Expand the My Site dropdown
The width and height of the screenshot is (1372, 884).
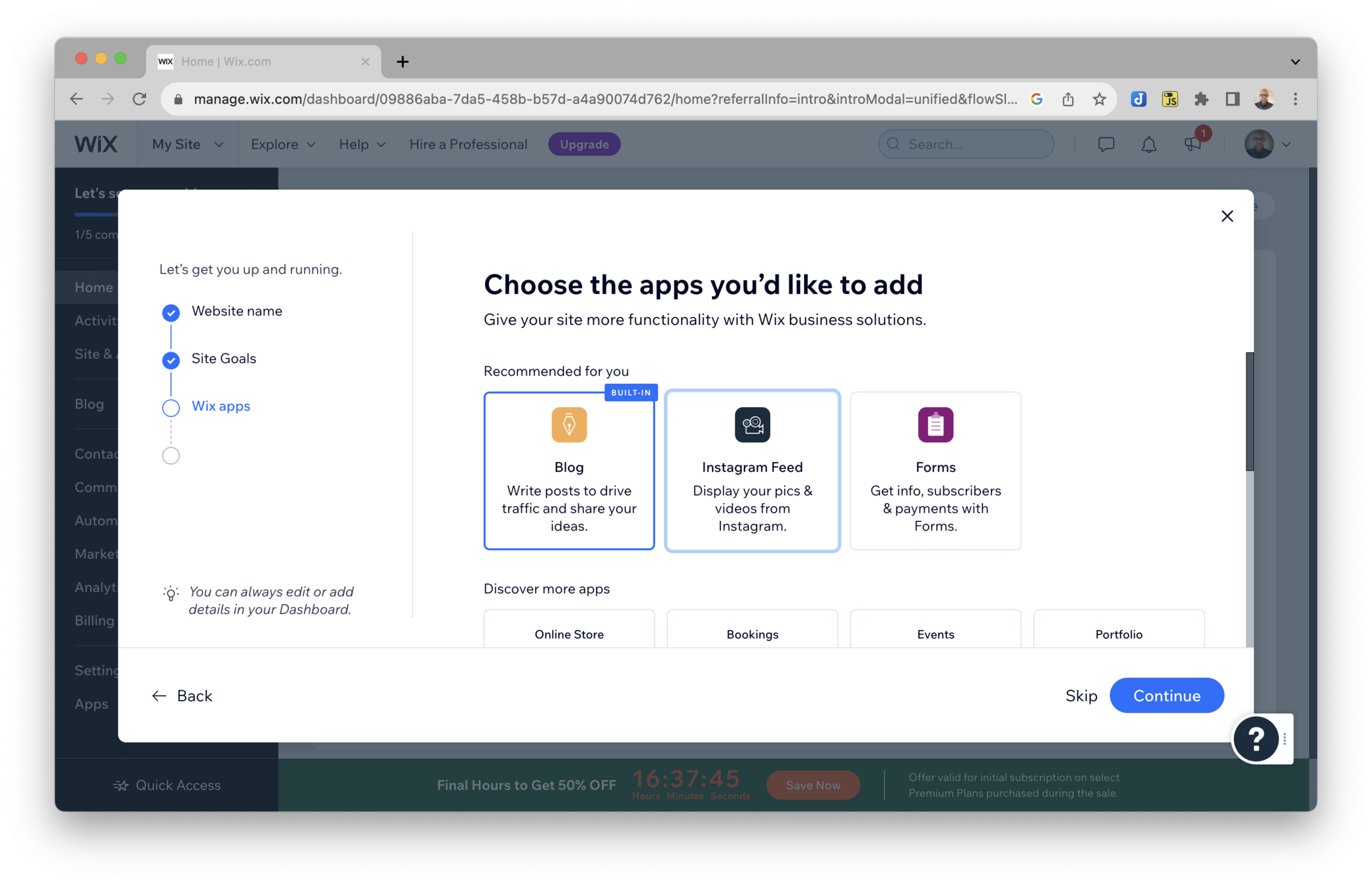[x=187, y=144]
